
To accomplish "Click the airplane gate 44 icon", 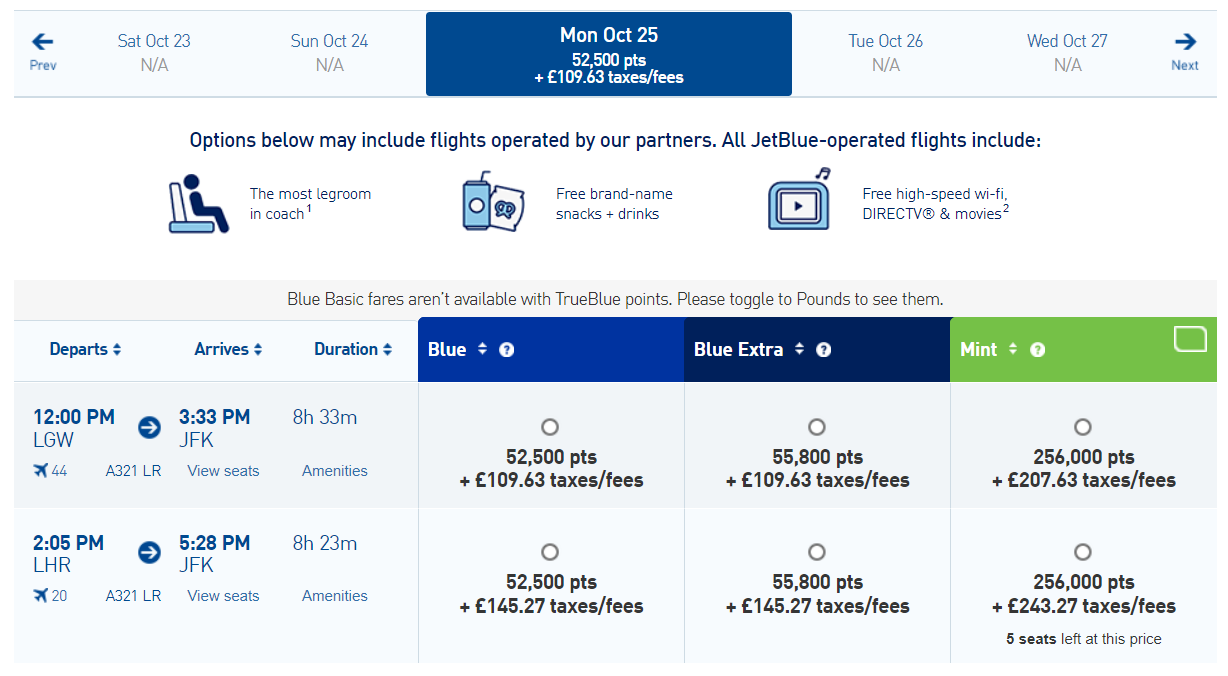I will pyautogui.click(x=40, y=470).
